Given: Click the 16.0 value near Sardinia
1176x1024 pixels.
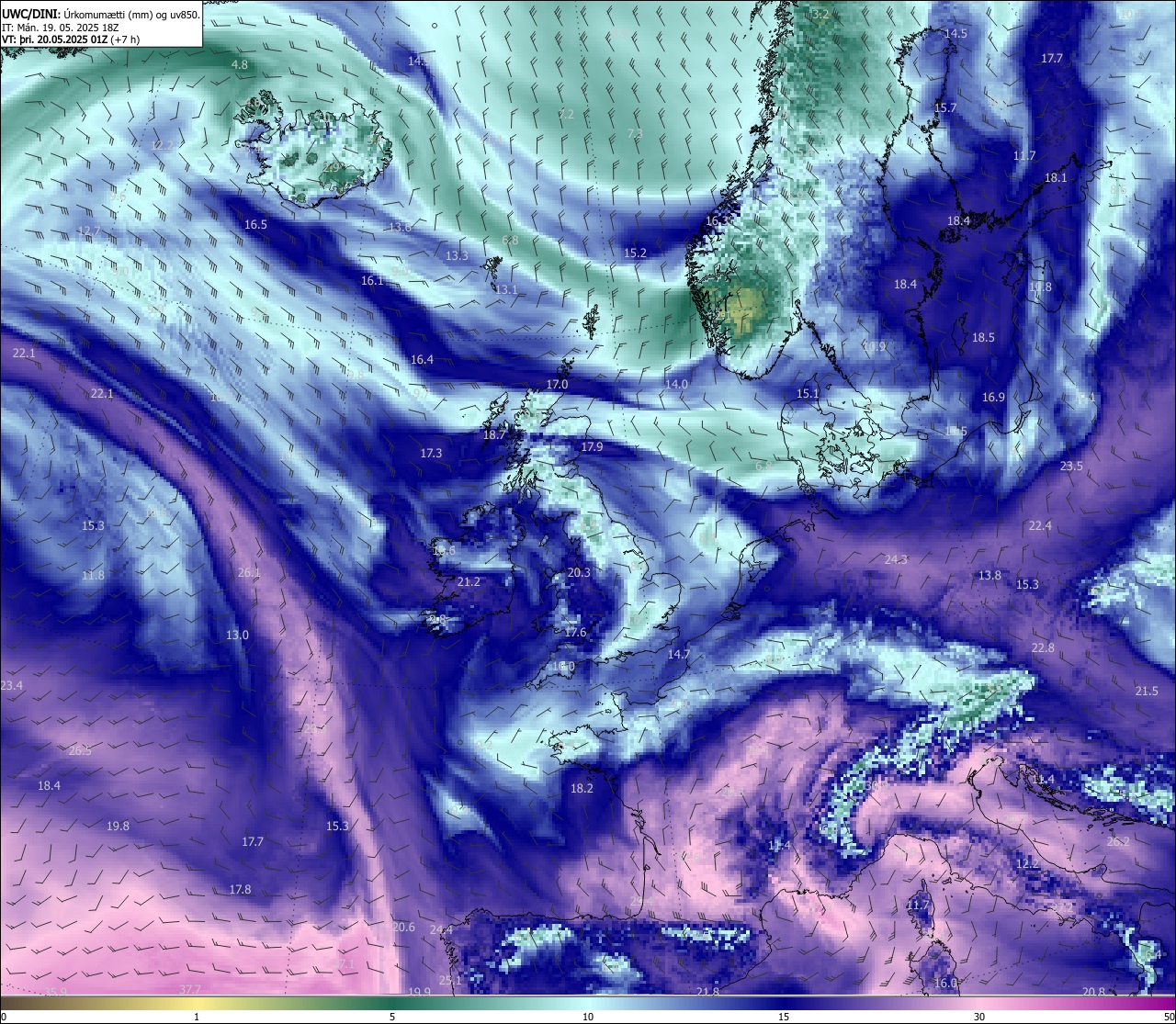Looking at the screenshot, I should [x=945, y=984].
